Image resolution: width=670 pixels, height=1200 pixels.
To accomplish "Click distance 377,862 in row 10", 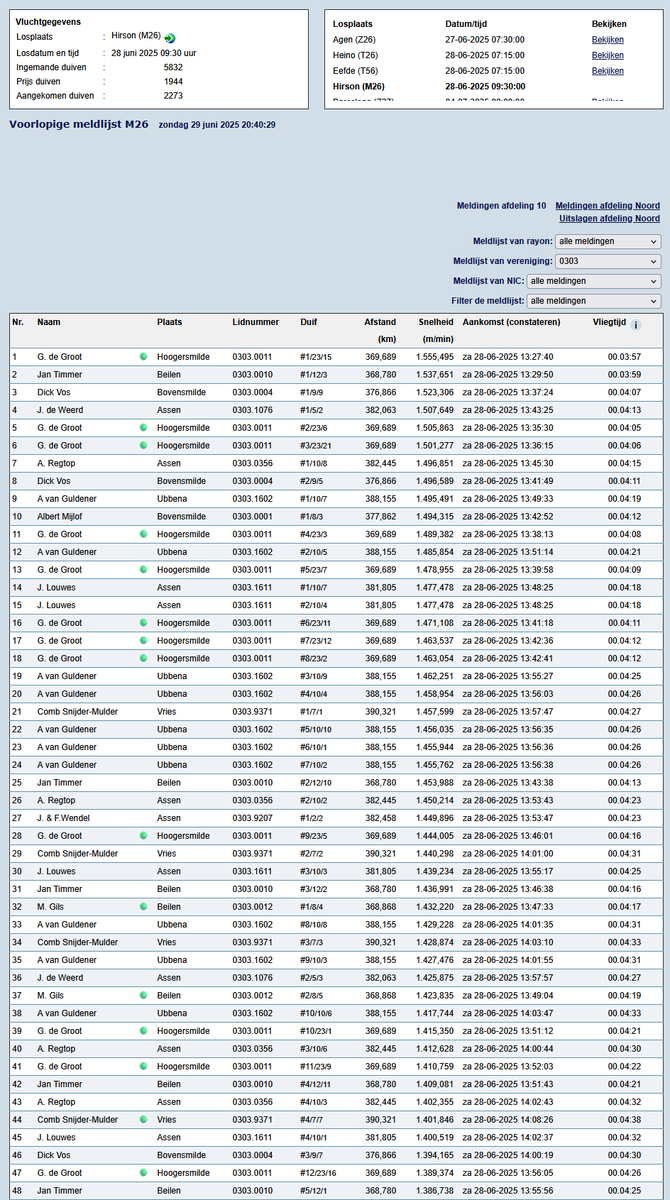I will (381, 516).
